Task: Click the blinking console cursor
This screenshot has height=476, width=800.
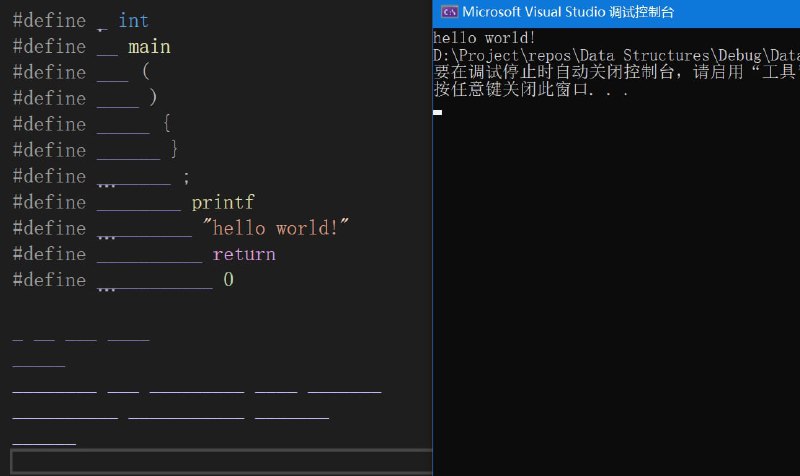Action: (x=437, y=112)
